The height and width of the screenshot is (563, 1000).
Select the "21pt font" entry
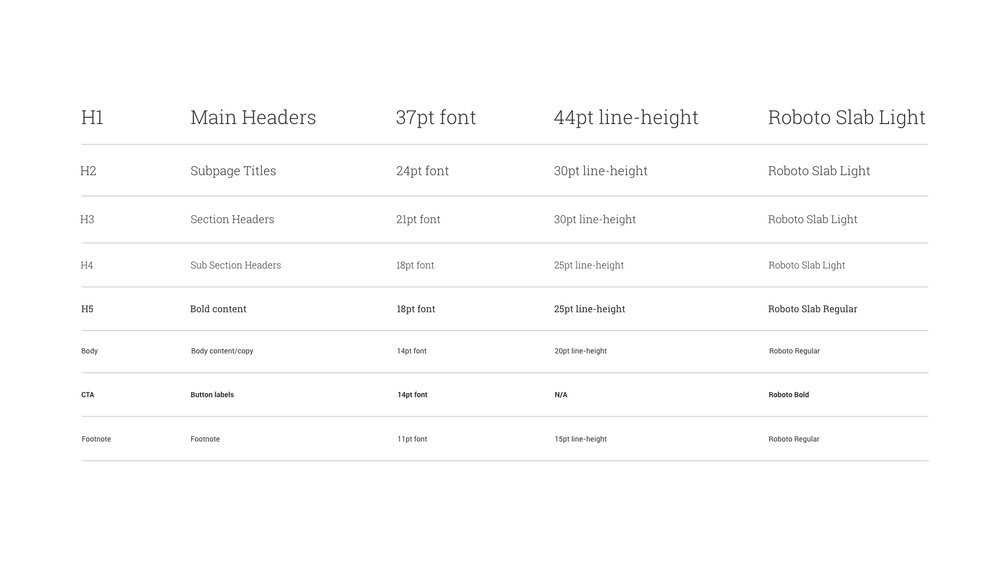coord(418,219)
